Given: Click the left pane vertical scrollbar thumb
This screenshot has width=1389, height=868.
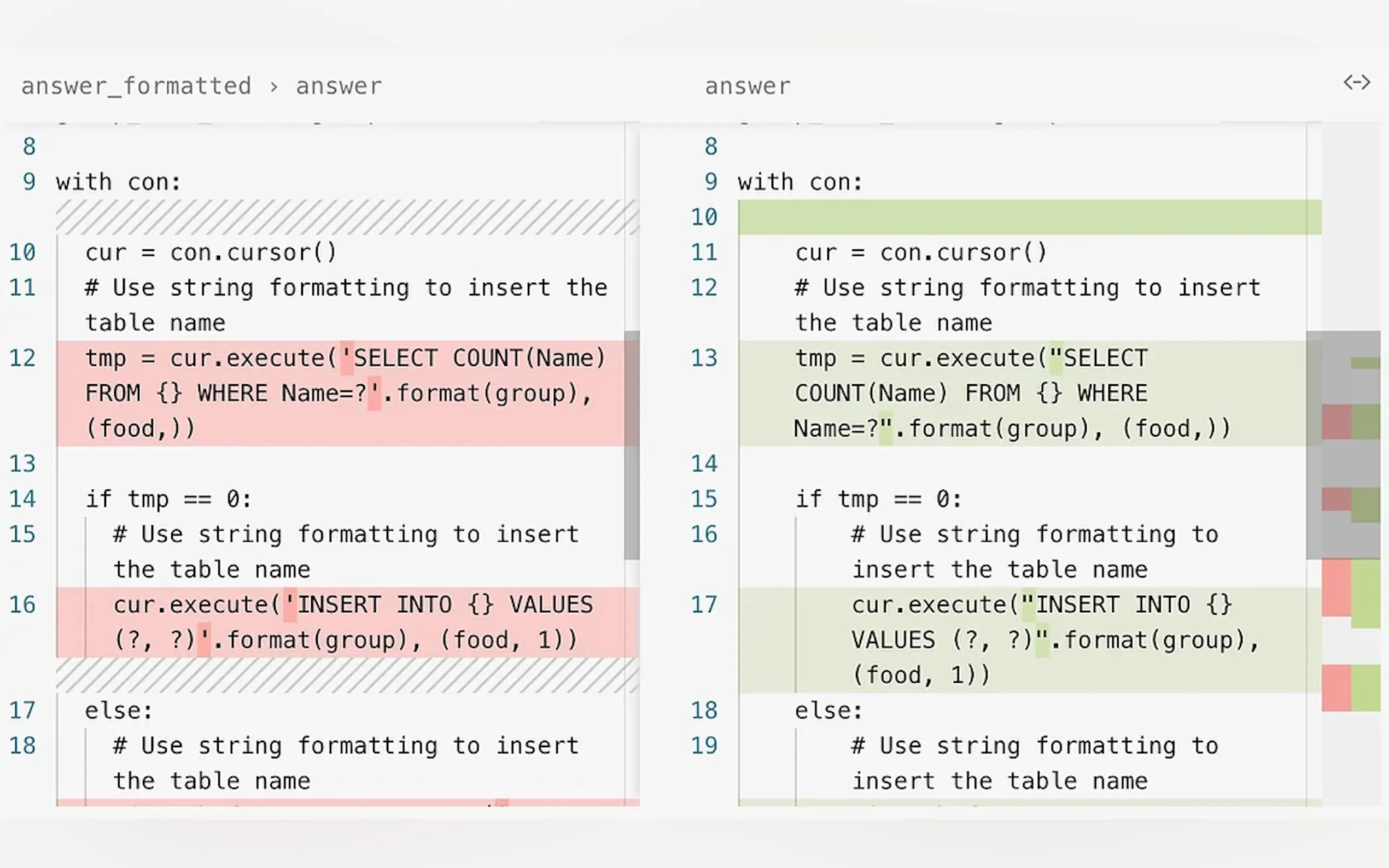Looking at the screenshot, I should pos(632,444).
